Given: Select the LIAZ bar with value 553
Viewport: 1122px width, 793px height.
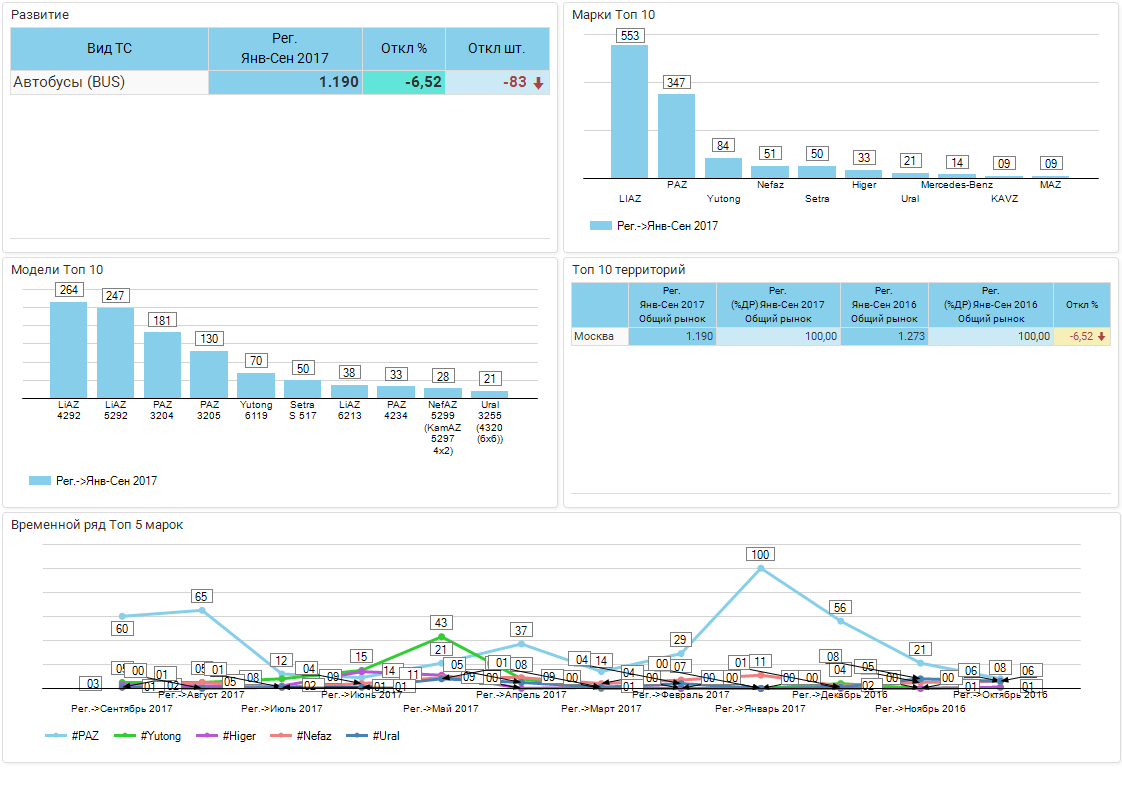Looking at the screenshot, I should tap(629, 111).
